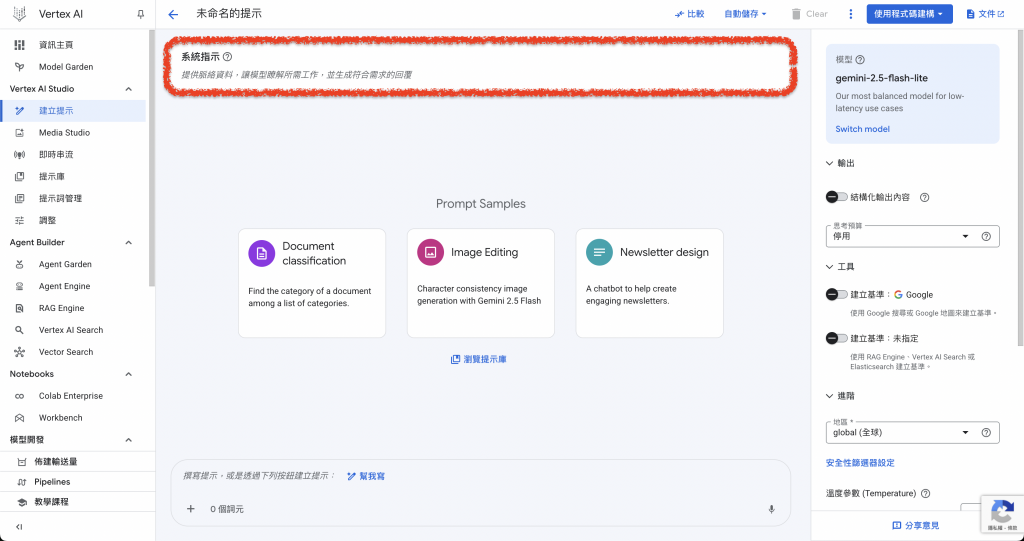Image resolution: width=1024 pixels, height=541 pixels.
Task: Collapse the 輸出 section
Action: [x=840, y=163]
